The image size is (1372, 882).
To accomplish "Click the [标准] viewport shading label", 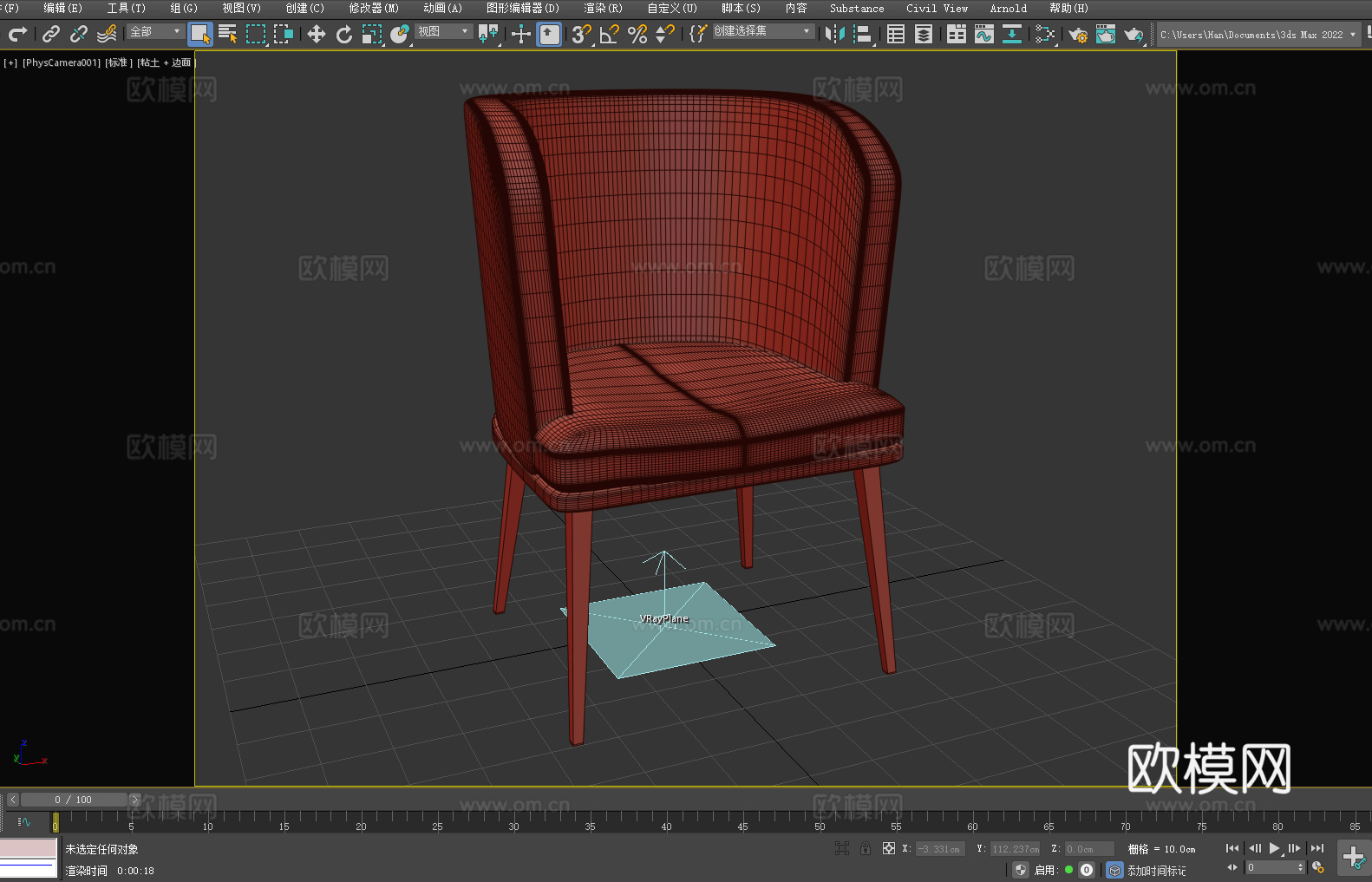I will (119, 62).
